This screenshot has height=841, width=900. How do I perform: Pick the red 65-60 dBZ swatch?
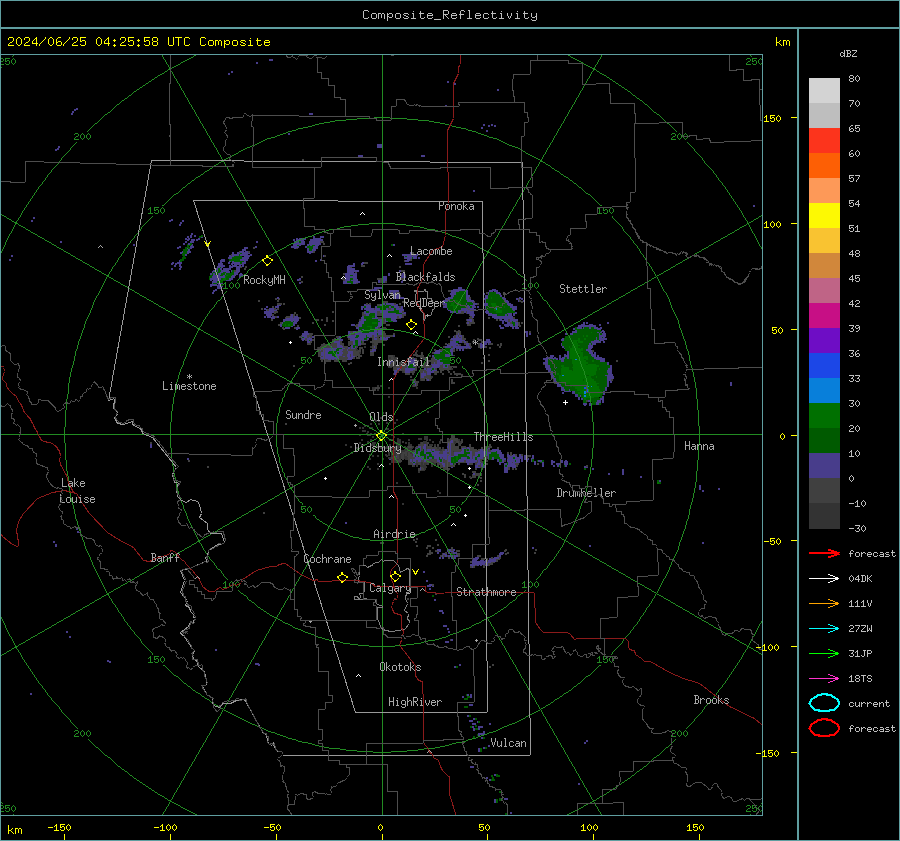tap(824, 141)
